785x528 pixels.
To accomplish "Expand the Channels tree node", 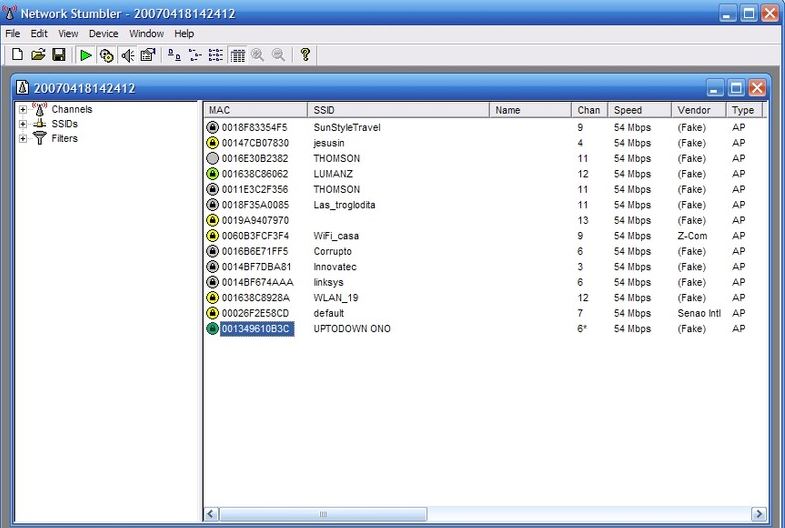I will [x=23, y=109].
